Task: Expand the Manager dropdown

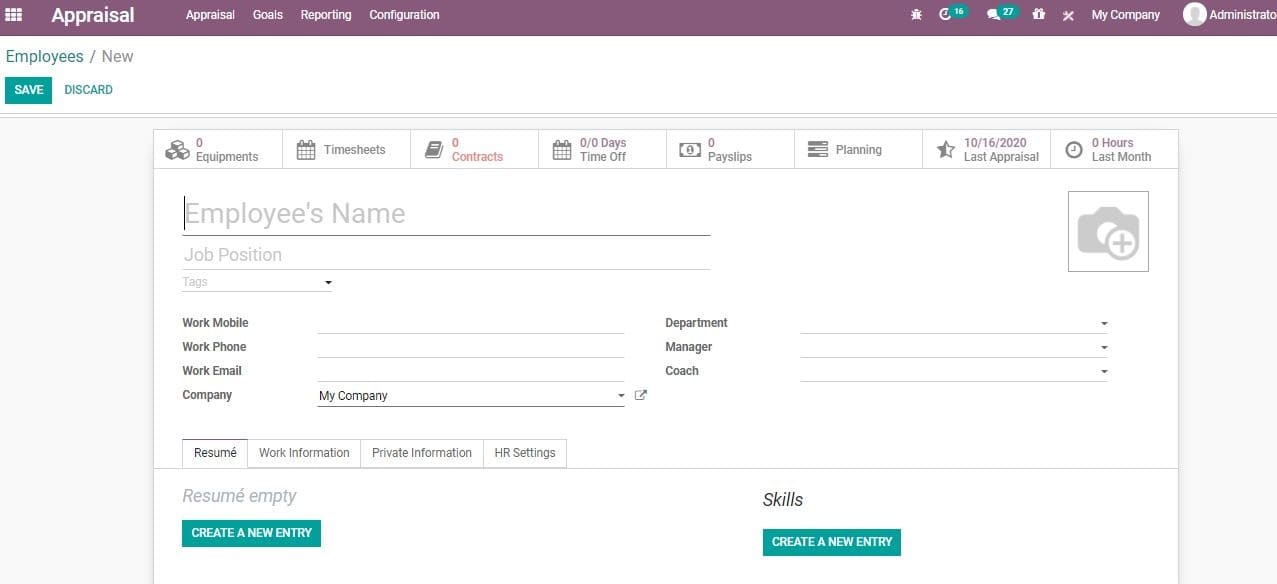Action: point(1104,348)
